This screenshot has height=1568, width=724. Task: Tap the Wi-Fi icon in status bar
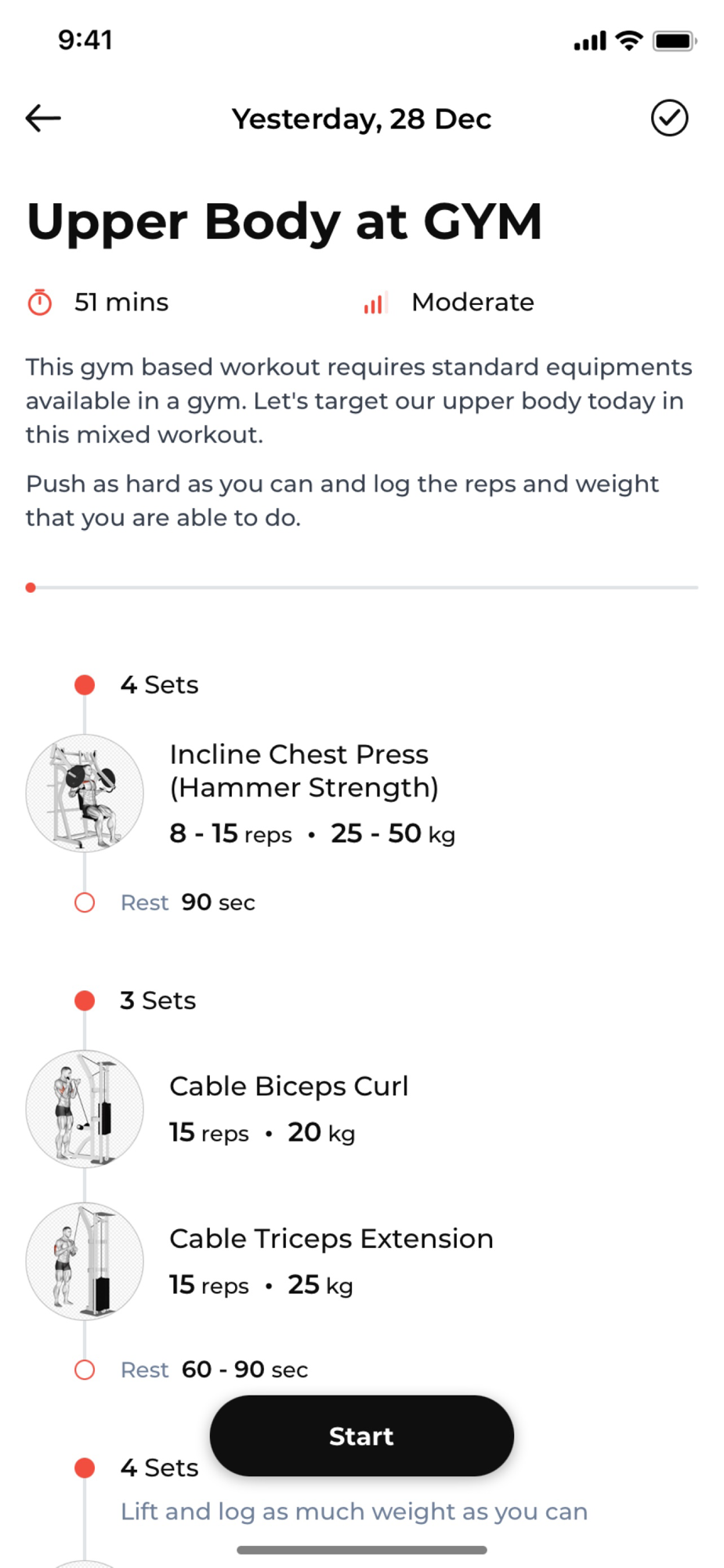pyautogui.click(x=628, y=41)
